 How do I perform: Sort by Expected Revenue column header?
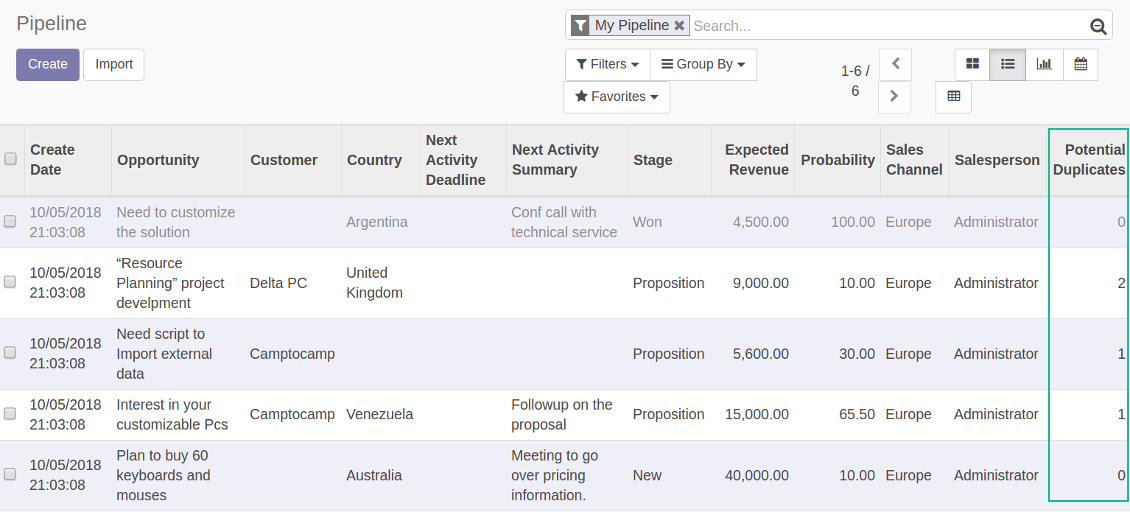pos(756,160)
